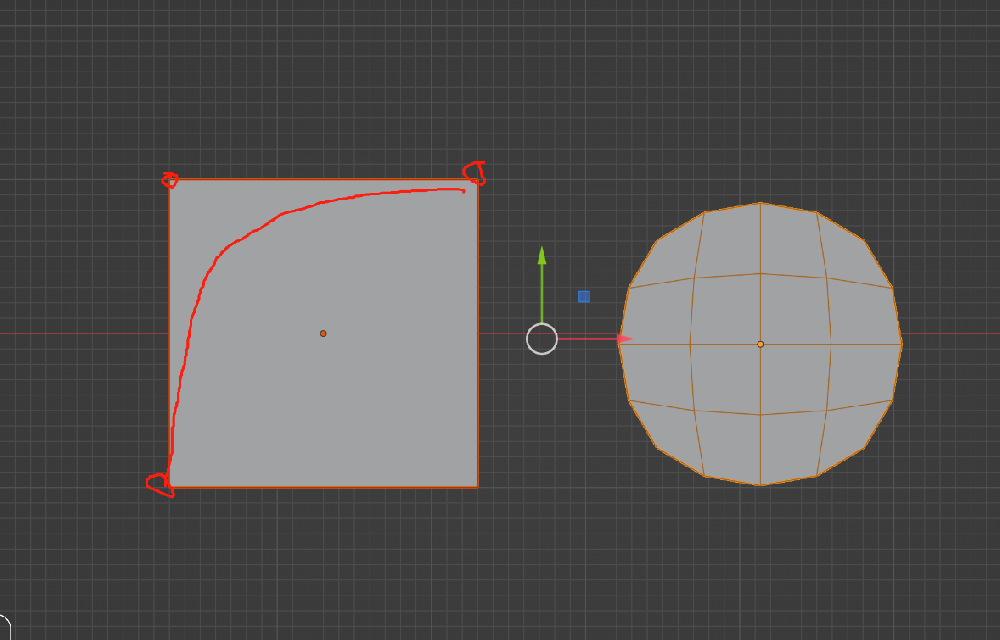
Task: Select the blue square plane handle of the gizmo
Action: pos(584,296)
